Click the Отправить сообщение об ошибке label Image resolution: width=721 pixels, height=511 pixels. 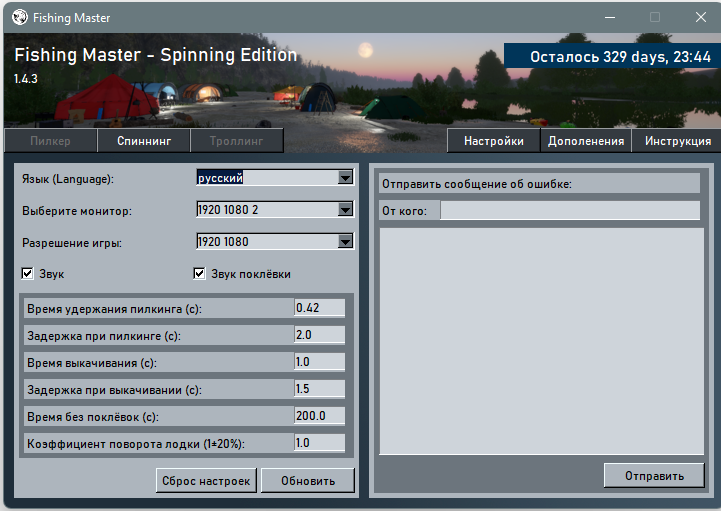(477, 184)
